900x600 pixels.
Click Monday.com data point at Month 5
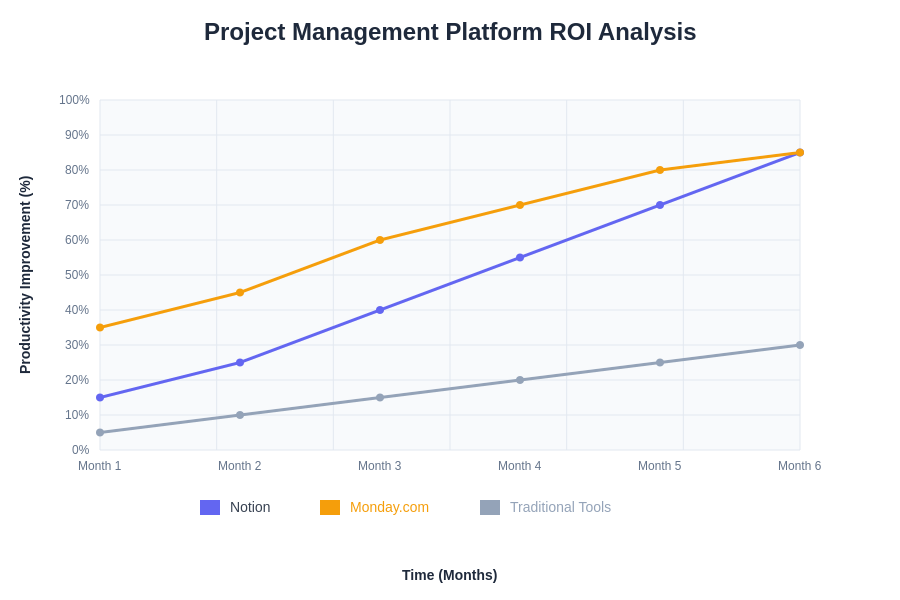coord(660,170)
